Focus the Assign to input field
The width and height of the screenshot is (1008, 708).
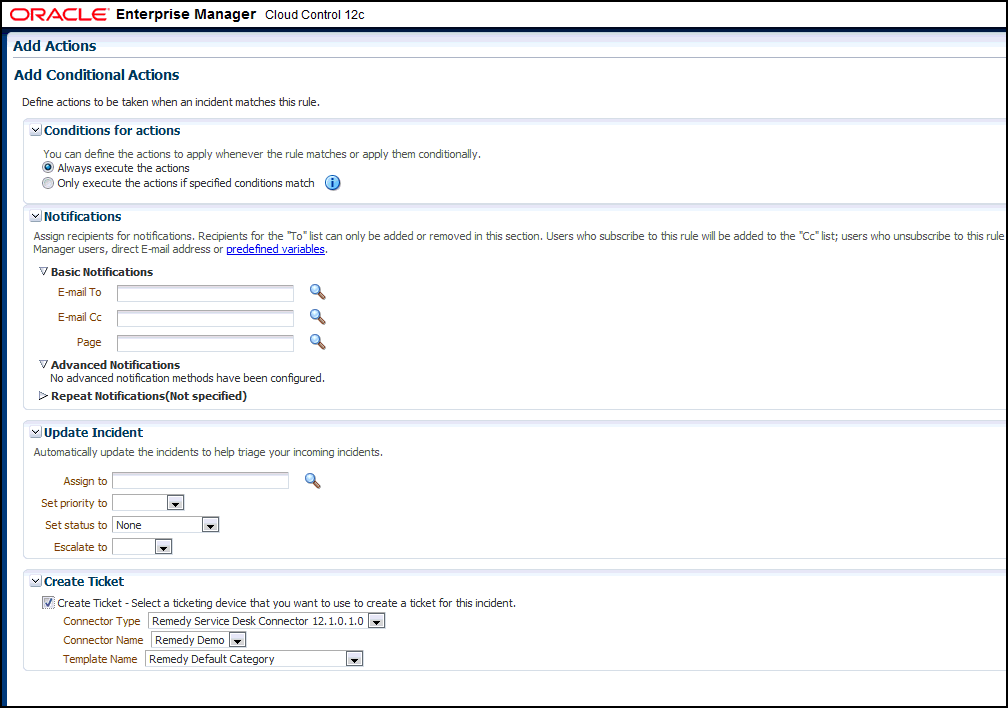pos(201,480)
